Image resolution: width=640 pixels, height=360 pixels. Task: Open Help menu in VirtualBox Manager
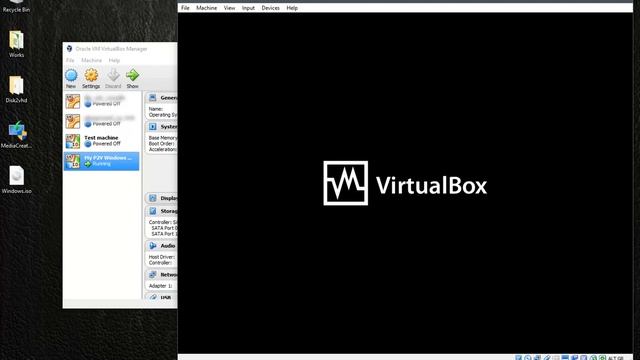[x=114, y=60]
